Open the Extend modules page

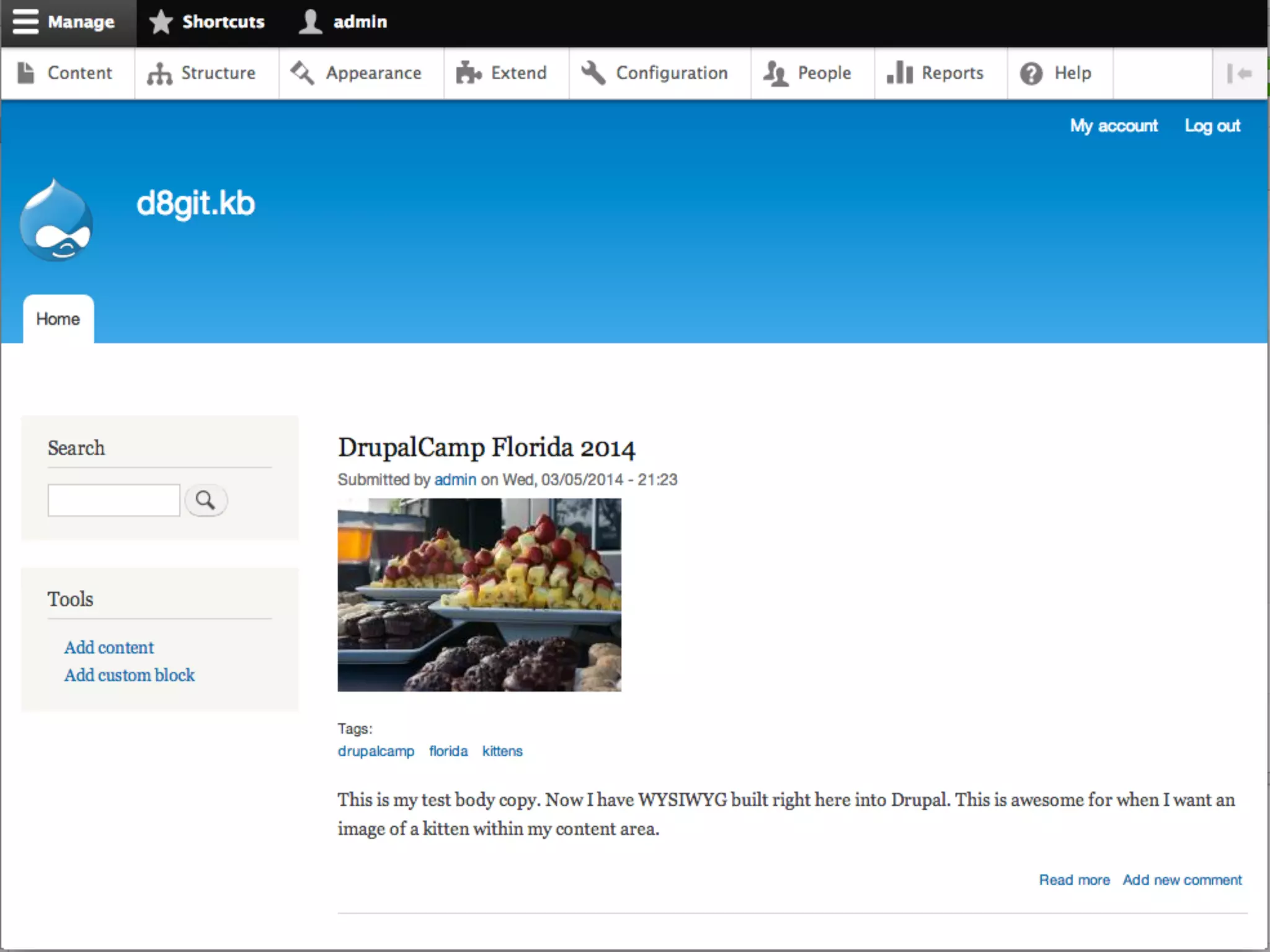[502, 73]
